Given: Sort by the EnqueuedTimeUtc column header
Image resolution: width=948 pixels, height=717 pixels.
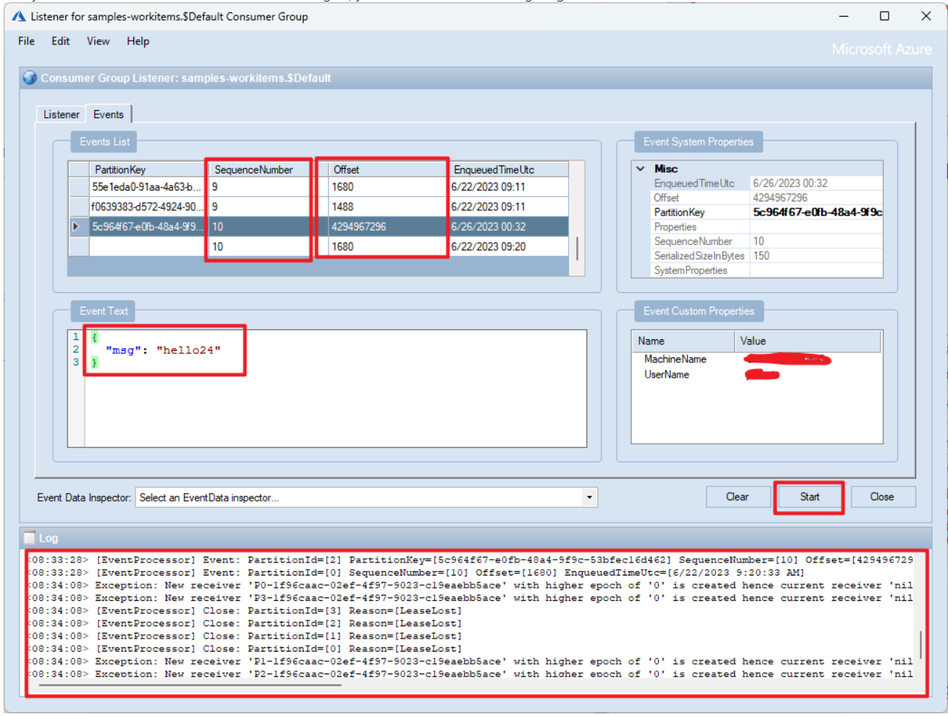Looking at the screenshot, I should coord(509,170).
